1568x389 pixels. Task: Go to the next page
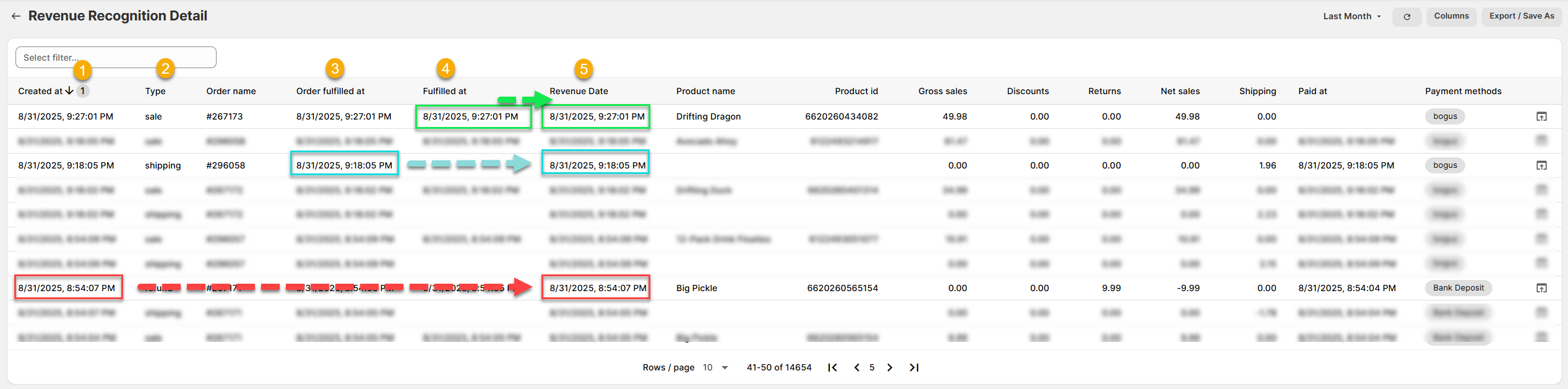coord(889,367)
